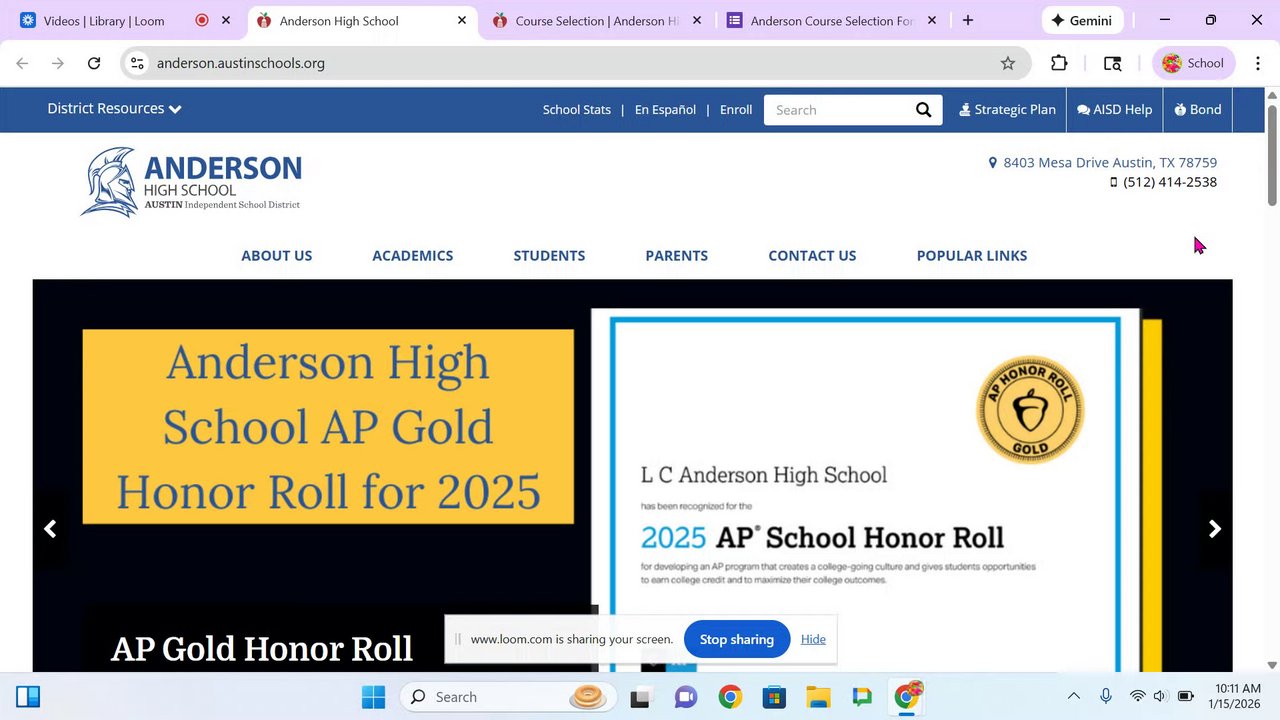Open the Chrome extensions puzzle icon
Viewport: 1280px width, 720px height.
pyautogui.click(x=1059, y=63)
